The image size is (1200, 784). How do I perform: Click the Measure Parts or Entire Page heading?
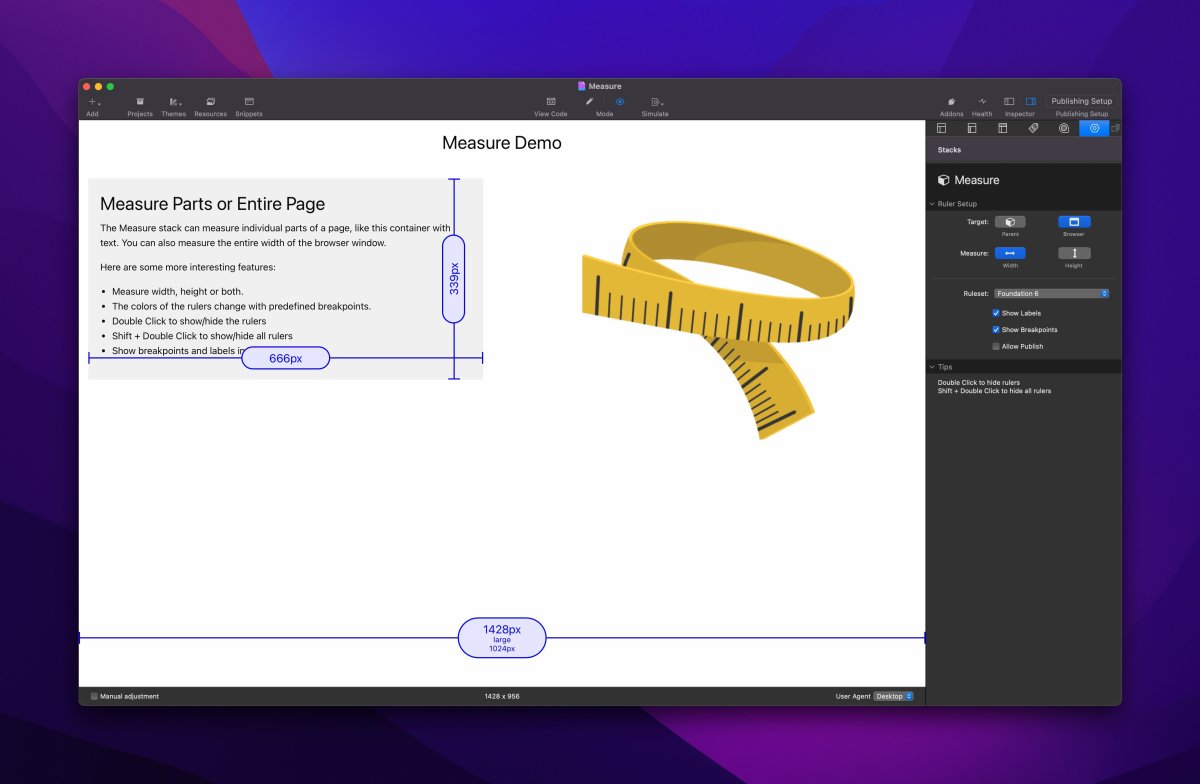[213, 204]
